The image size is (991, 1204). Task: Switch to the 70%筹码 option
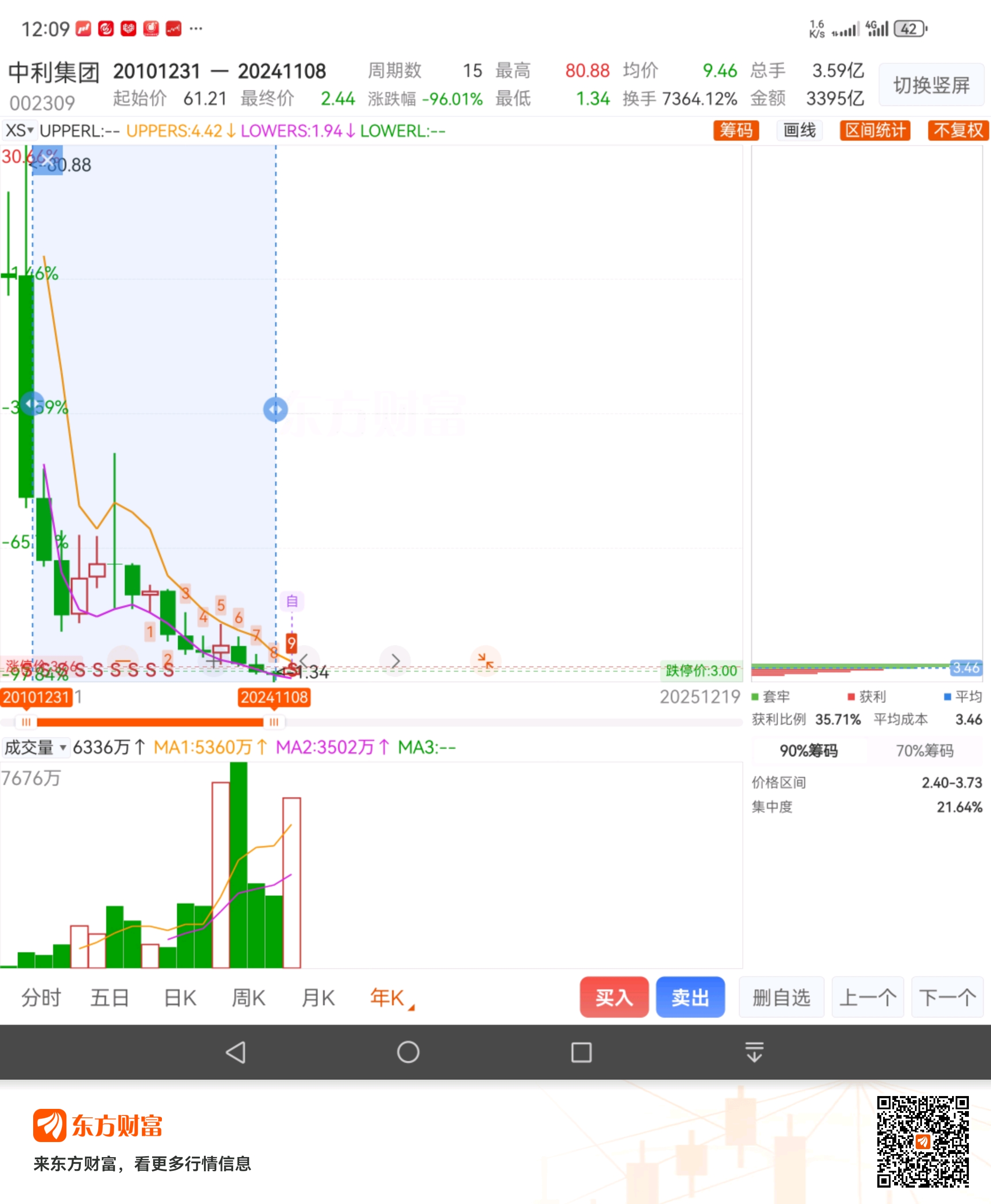click(x=924, y=751)
